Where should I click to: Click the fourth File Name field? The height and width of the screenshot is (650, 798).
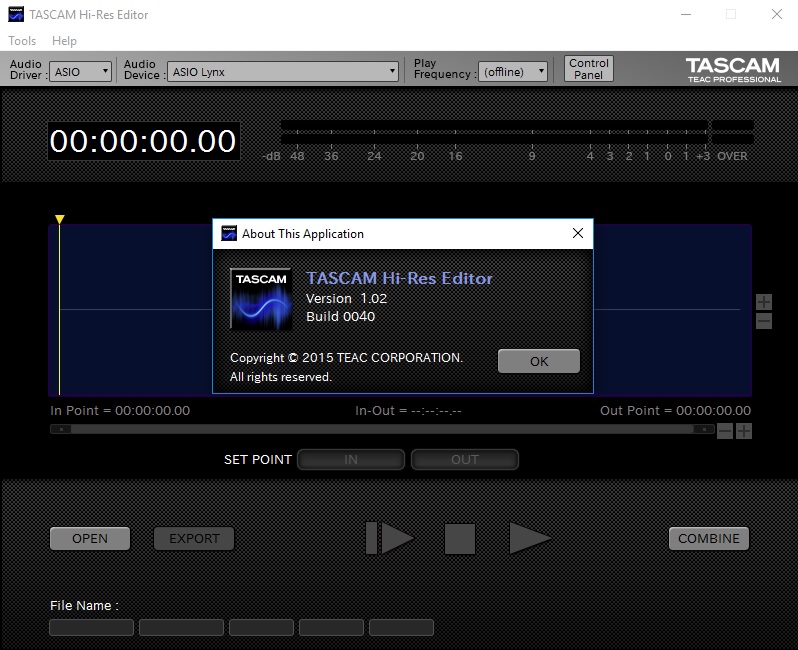(x=331, y=627)
